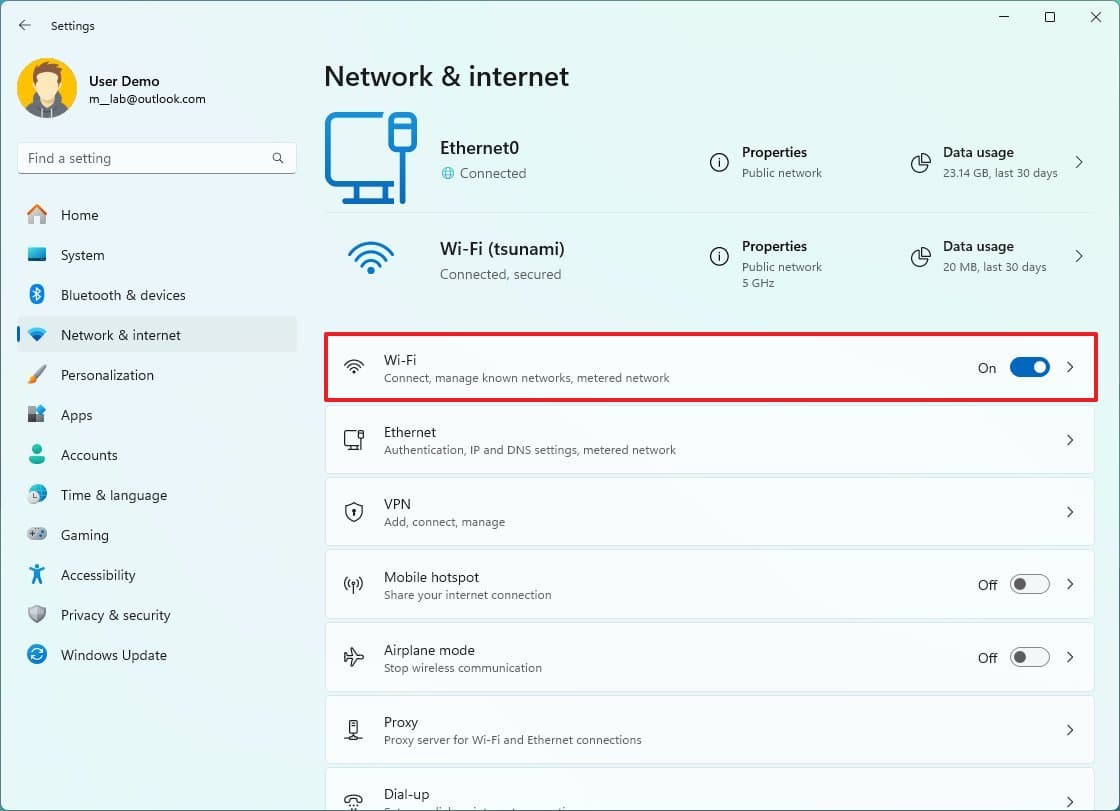The image size is (1120, 811).
Task: Click the Find a setting search box
Action: pyautogui.click(x=156, y=158)
